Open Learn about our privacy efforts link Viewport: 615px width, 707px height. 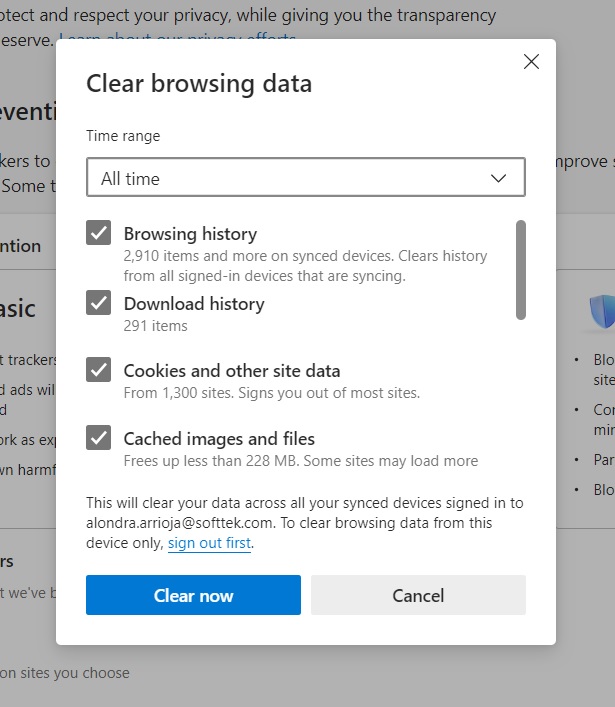pos(178,40)
